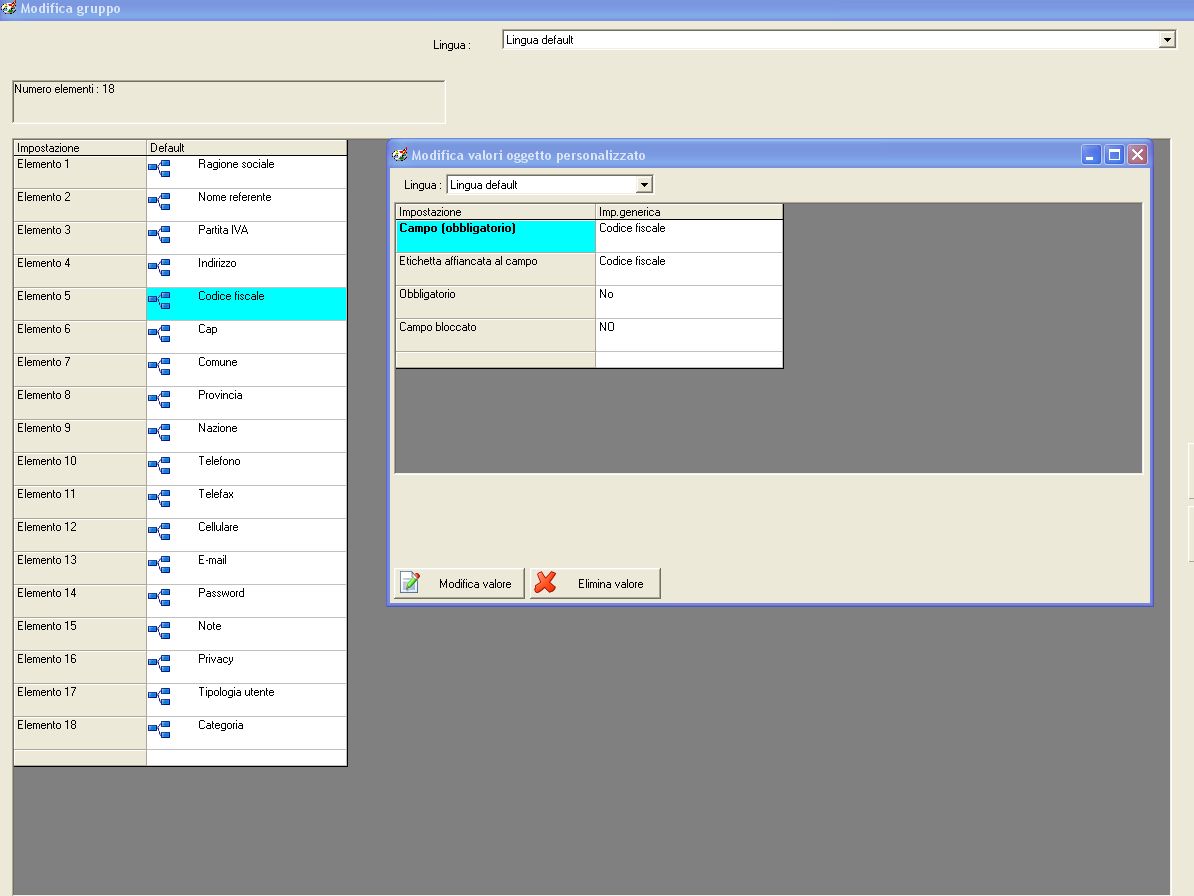
Task: Click the tree icon beside Cellulare
Action: click(159, 531)
